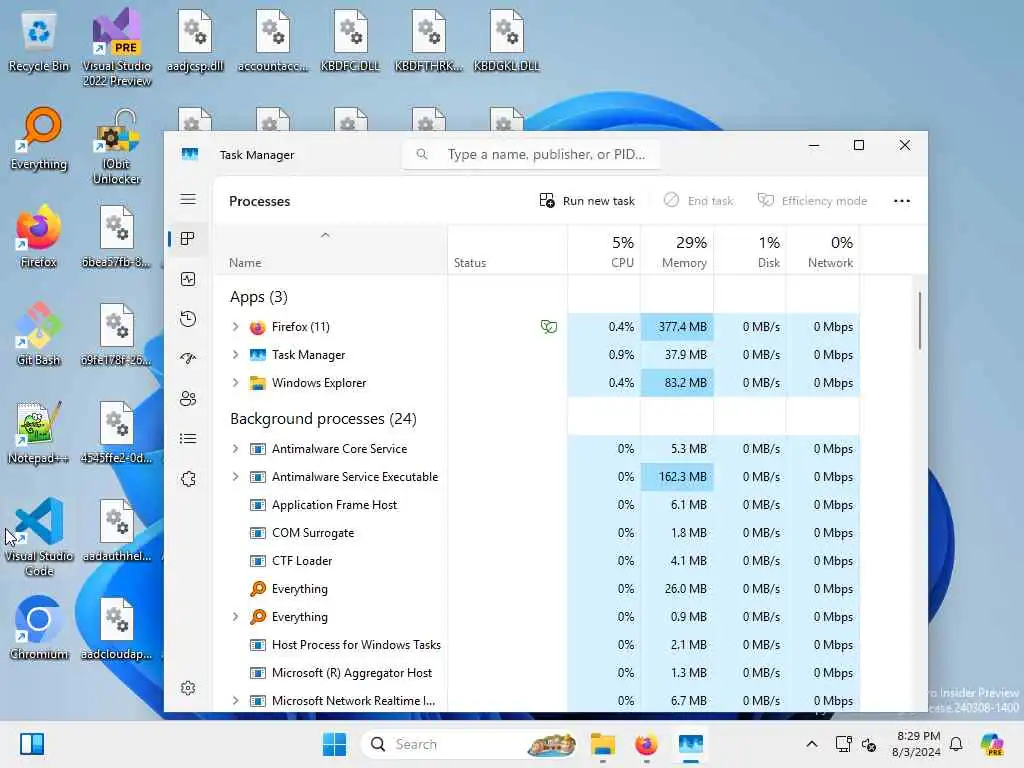The width and height of the screenshot is (1024, 768).
Task: Select the COM Surrogate process
Action: [536, 533]
